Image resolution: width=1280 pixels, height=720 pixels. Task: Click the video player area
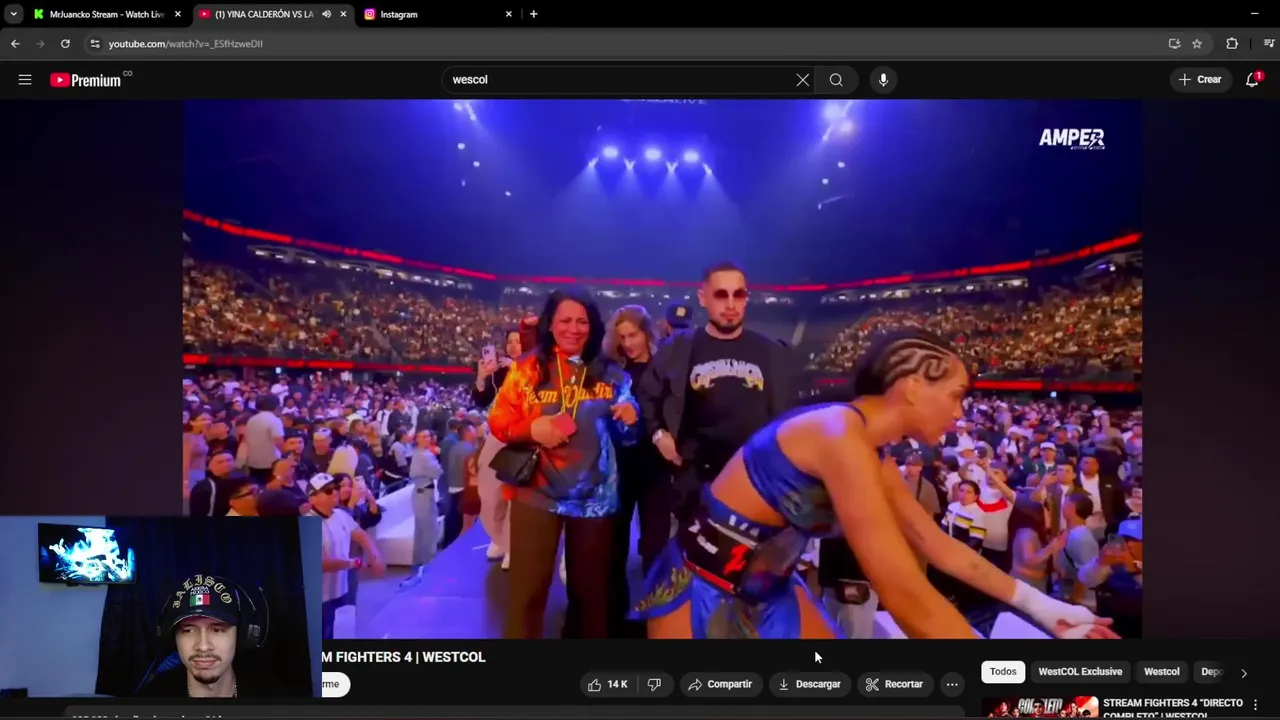[662, 368]
